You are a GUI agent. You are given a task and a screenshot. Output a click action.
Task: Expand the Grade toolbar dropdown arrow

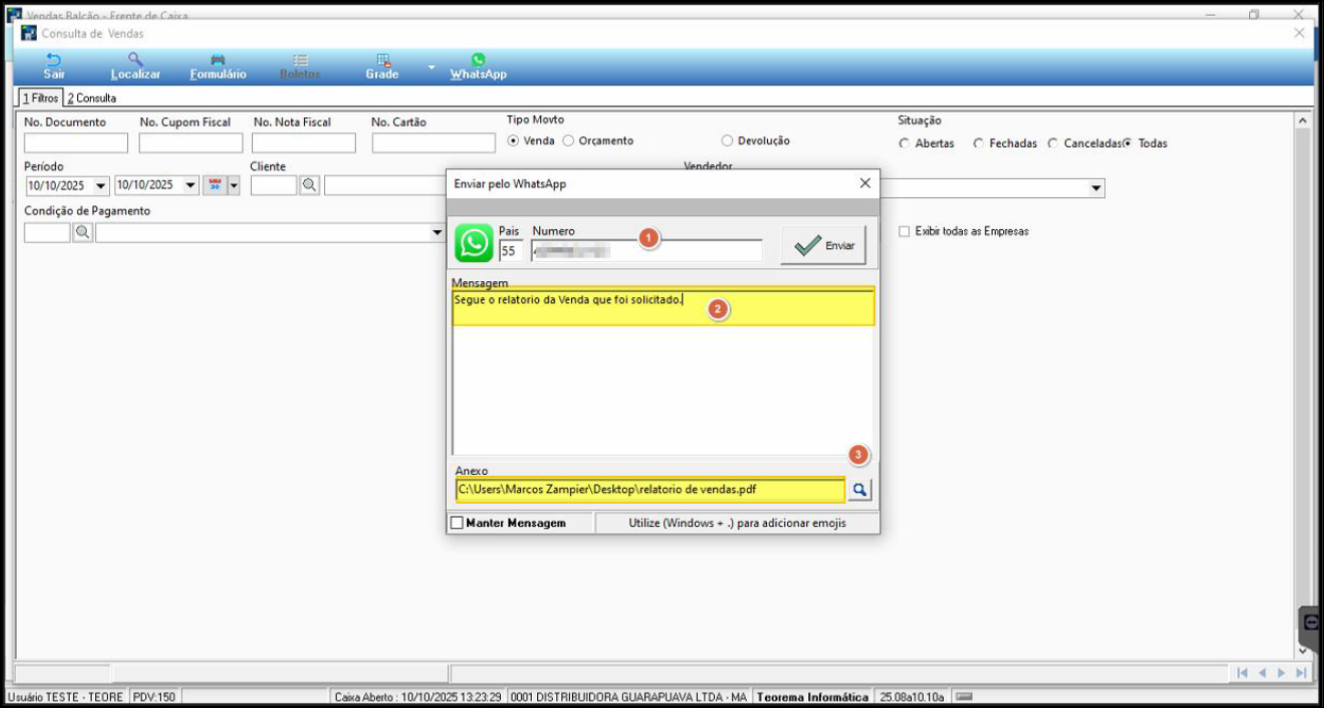coord(431,68)
